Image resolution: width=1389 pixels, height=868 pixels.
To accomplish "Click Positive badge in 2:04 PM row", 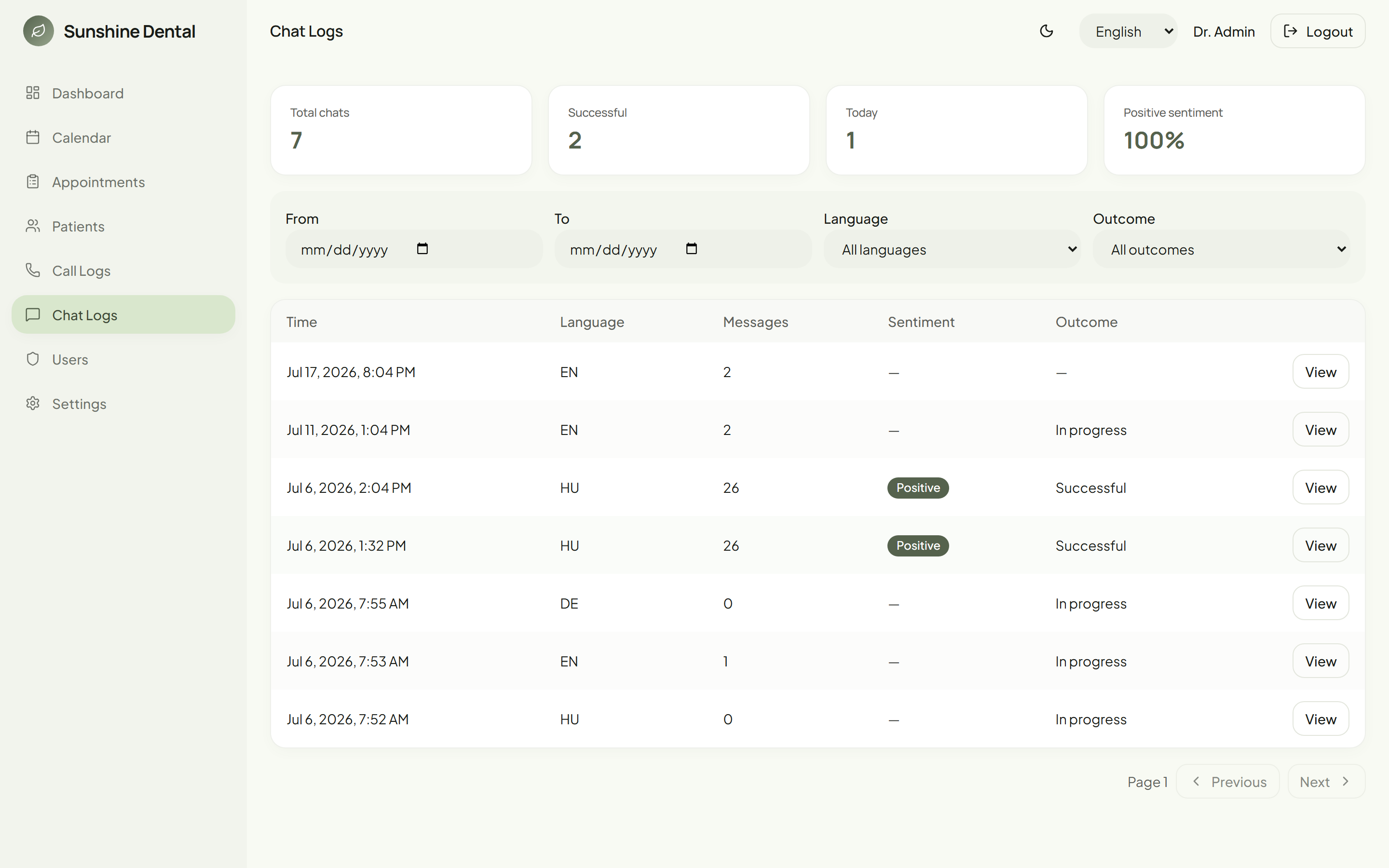I will 918,488.
